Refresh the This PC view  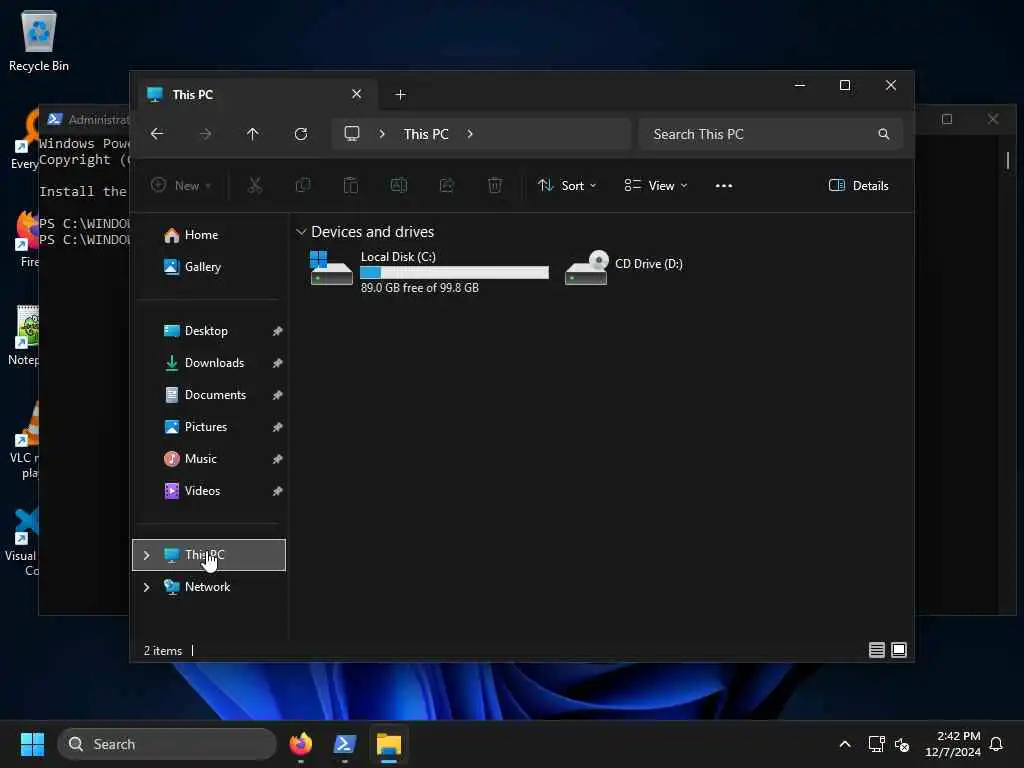coord(301,134)
